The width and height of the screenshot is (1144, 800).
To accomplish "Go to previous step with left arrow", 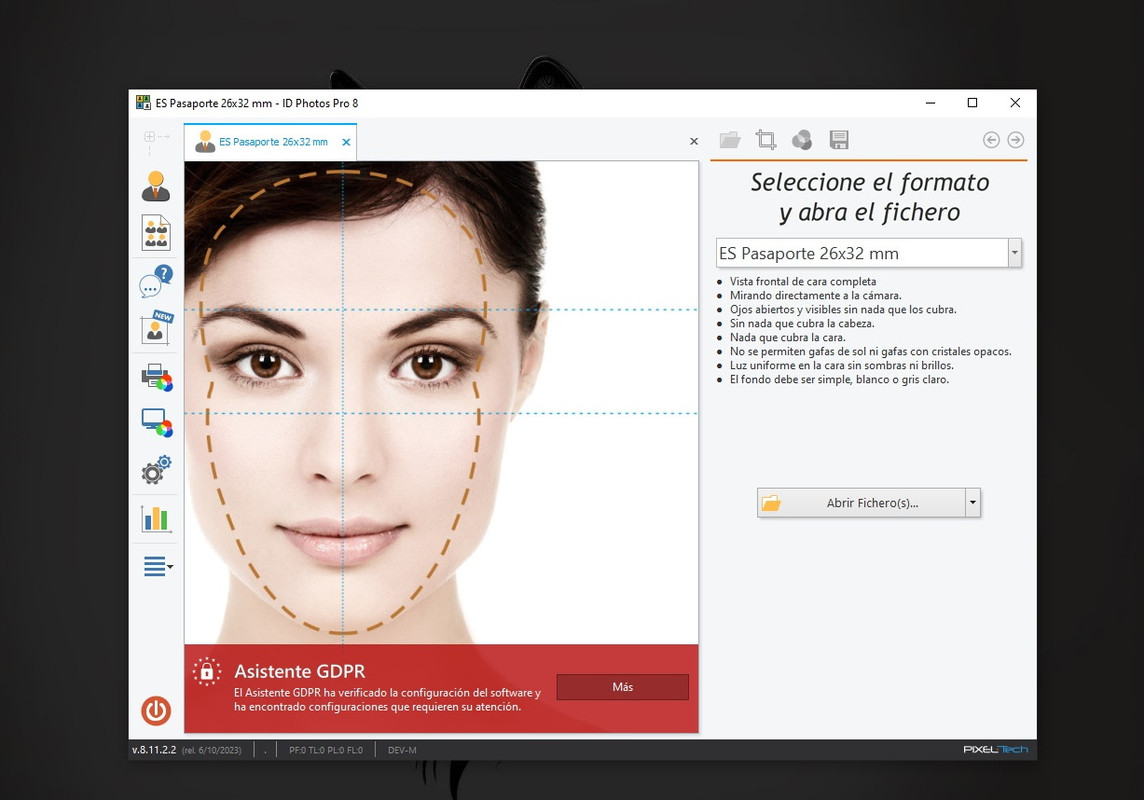I will click(991, 140).
